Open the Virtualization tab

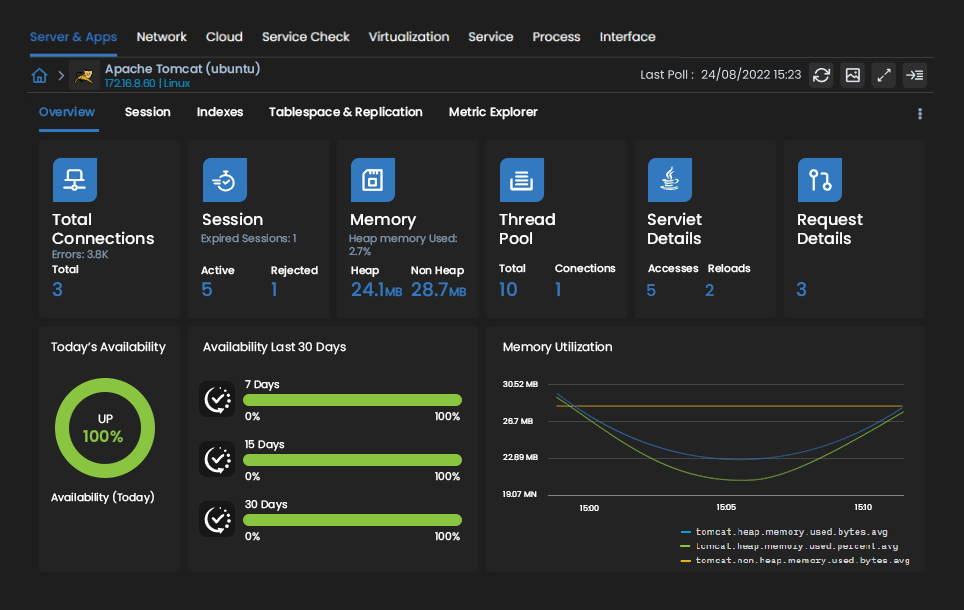click(x=409, y=37)
